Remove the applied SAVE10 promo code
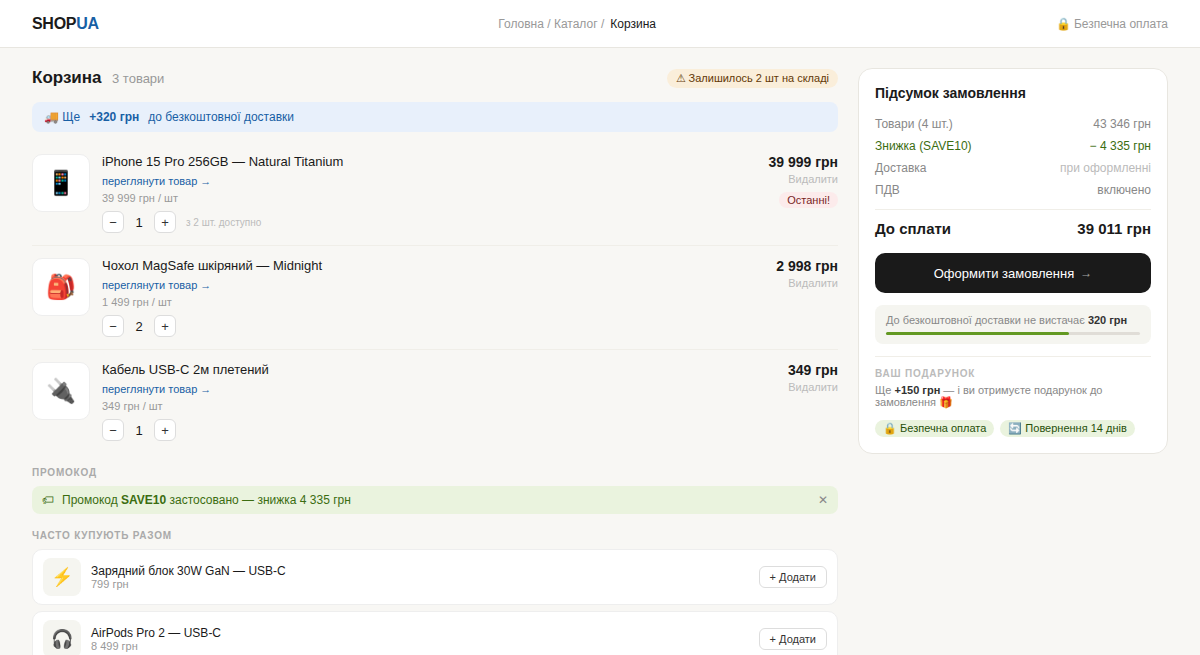The image size is (1200, 655). (823, 500)
